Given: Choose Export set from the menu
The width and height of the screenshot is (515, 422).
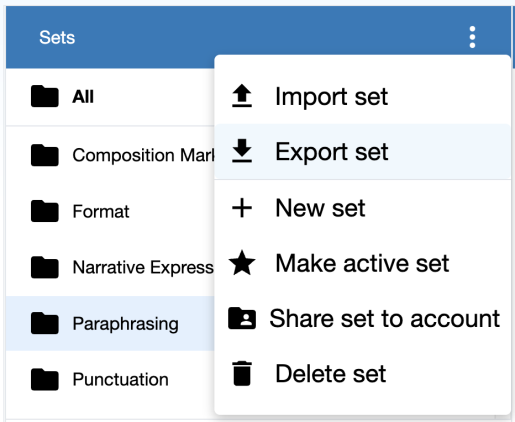Looking at the screenshot, I should 363,152.
